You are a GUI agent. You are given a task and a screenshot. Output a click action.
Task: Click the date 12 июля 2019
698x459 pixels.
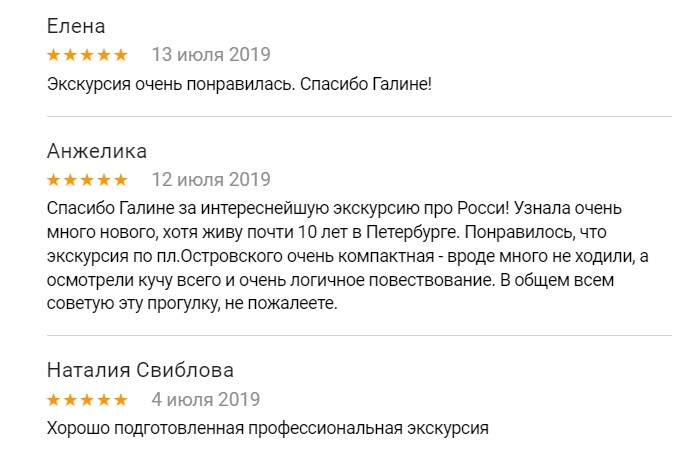(x=210, y=180)
